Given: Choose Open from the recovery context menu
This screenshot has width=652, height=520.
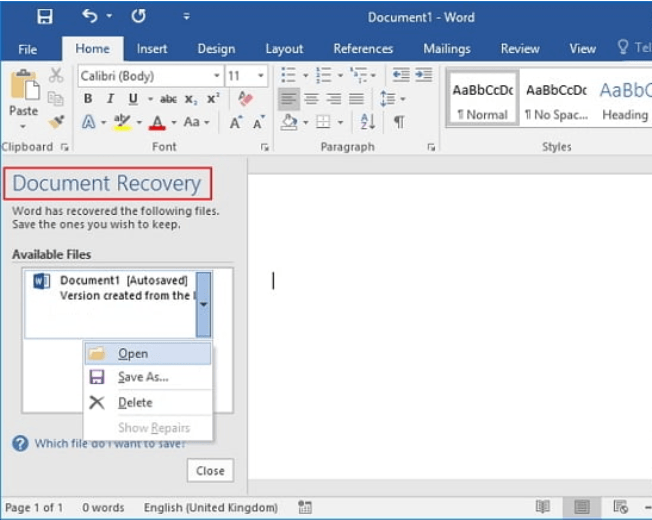Looking at the screenshot, I should [148, 354].
